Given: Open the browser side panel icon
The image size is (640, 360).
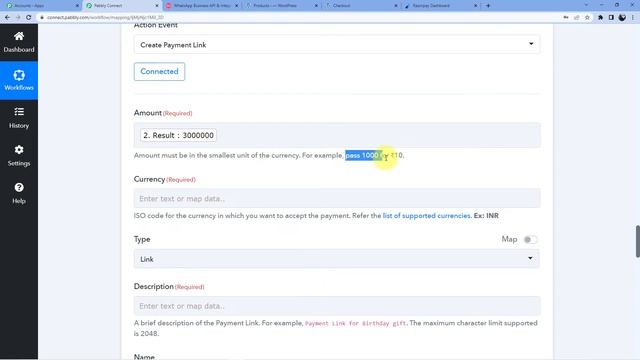Looking at the screenshot, I should 611,18.
